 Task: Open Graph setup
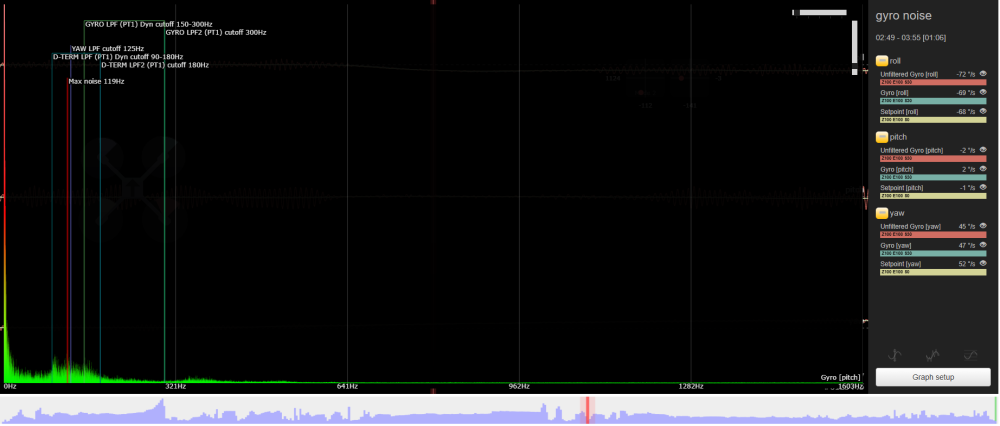pos(933,377)
